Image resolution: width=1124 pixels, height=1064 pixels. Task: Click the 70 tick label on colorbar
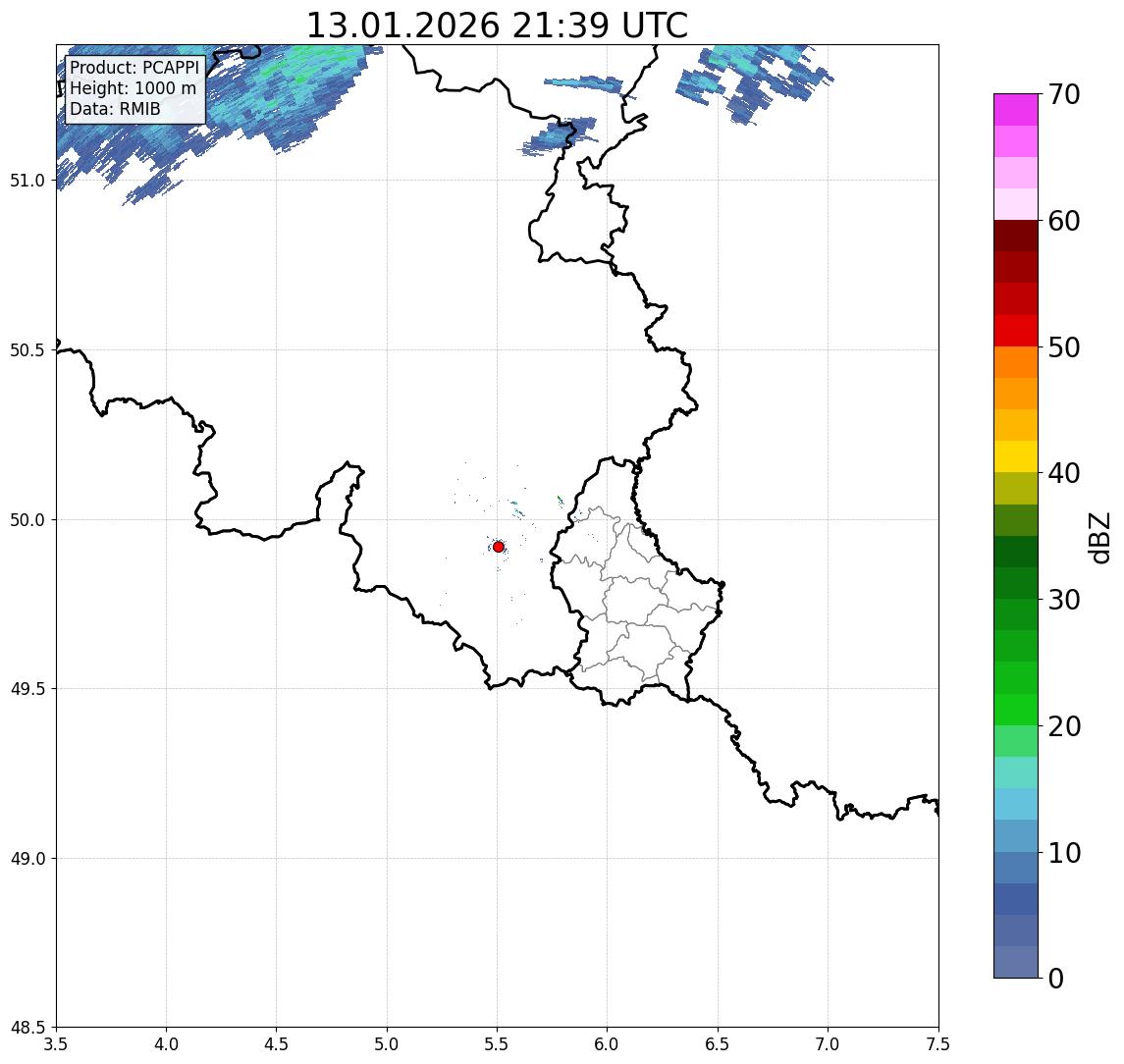tap(1064, 94)
